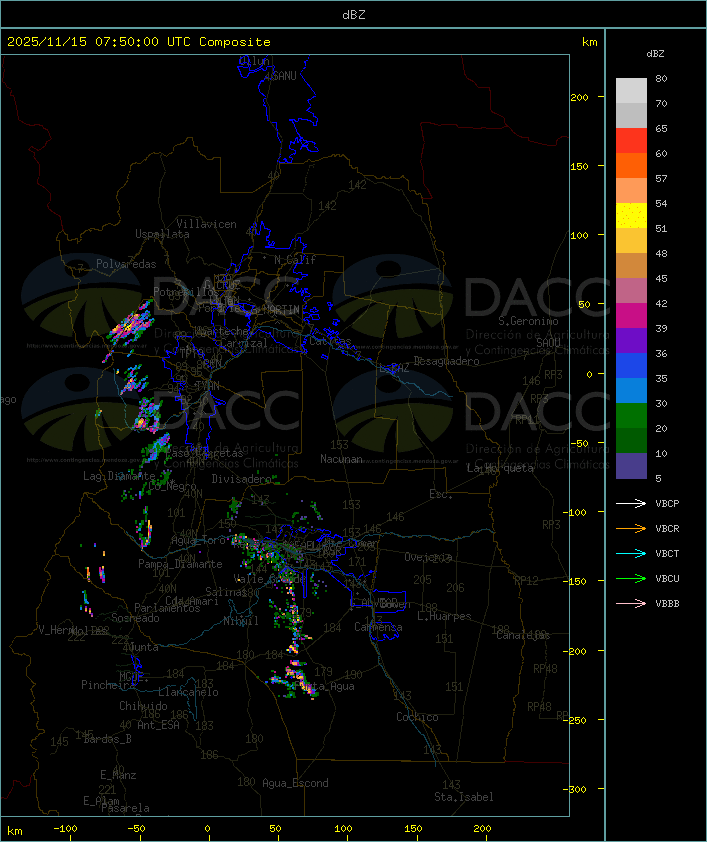This screenshot has width=707, height=842.
Task: Select the slate blue 5-10 dBZ swatch
Action: point(631,466)
